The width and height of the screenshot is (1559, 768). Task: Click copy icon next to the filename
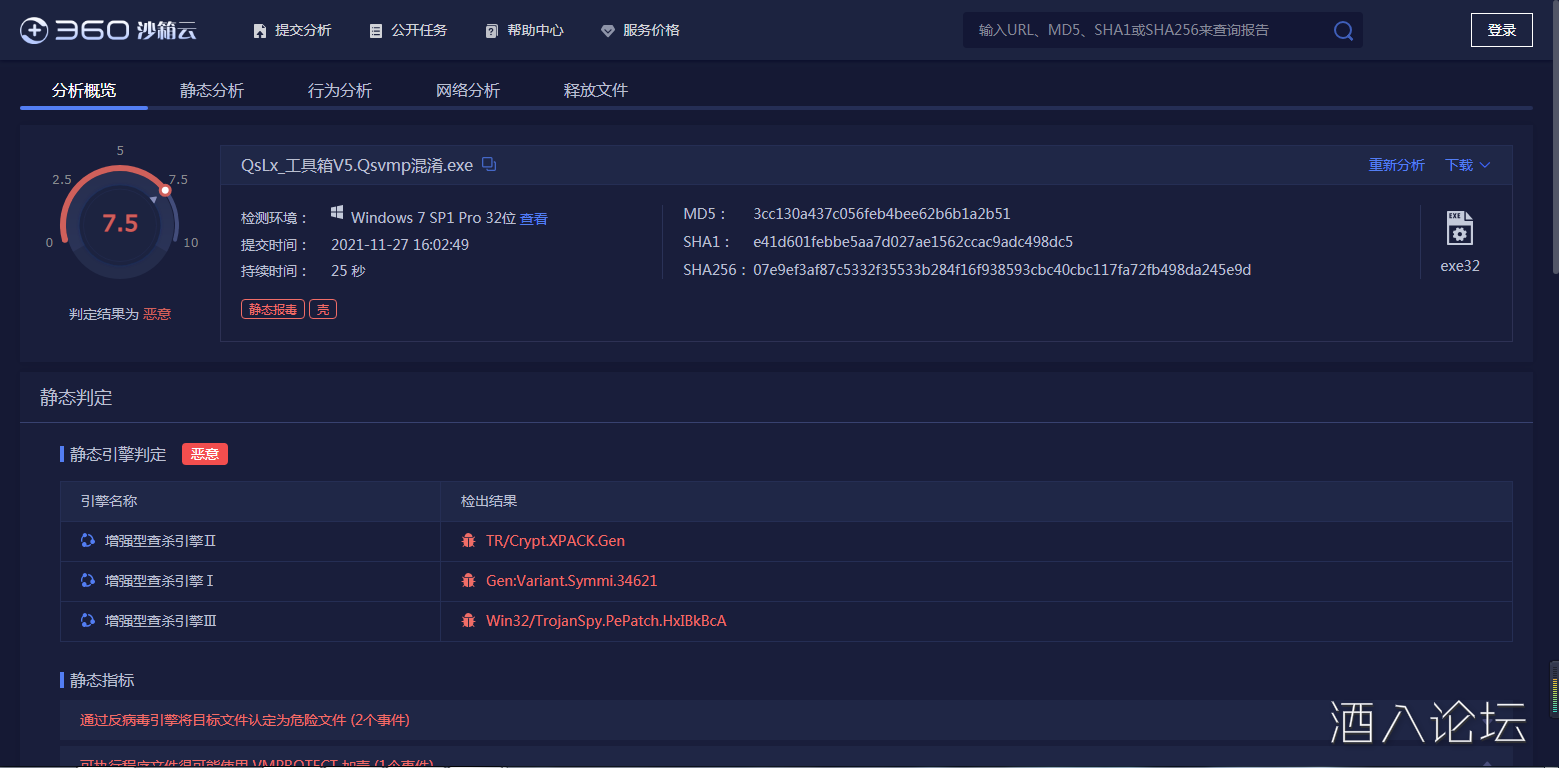[489, 164]
